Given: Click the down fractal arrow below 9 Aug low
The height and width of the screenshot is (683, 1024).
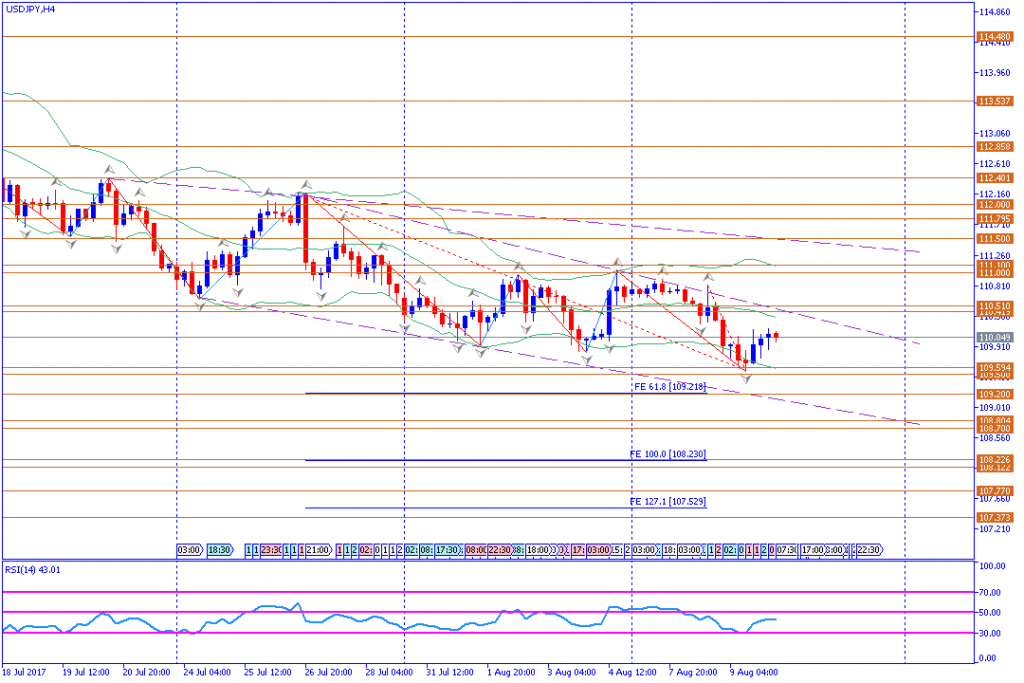Looking at the screenshot, I should pos(745,378).
